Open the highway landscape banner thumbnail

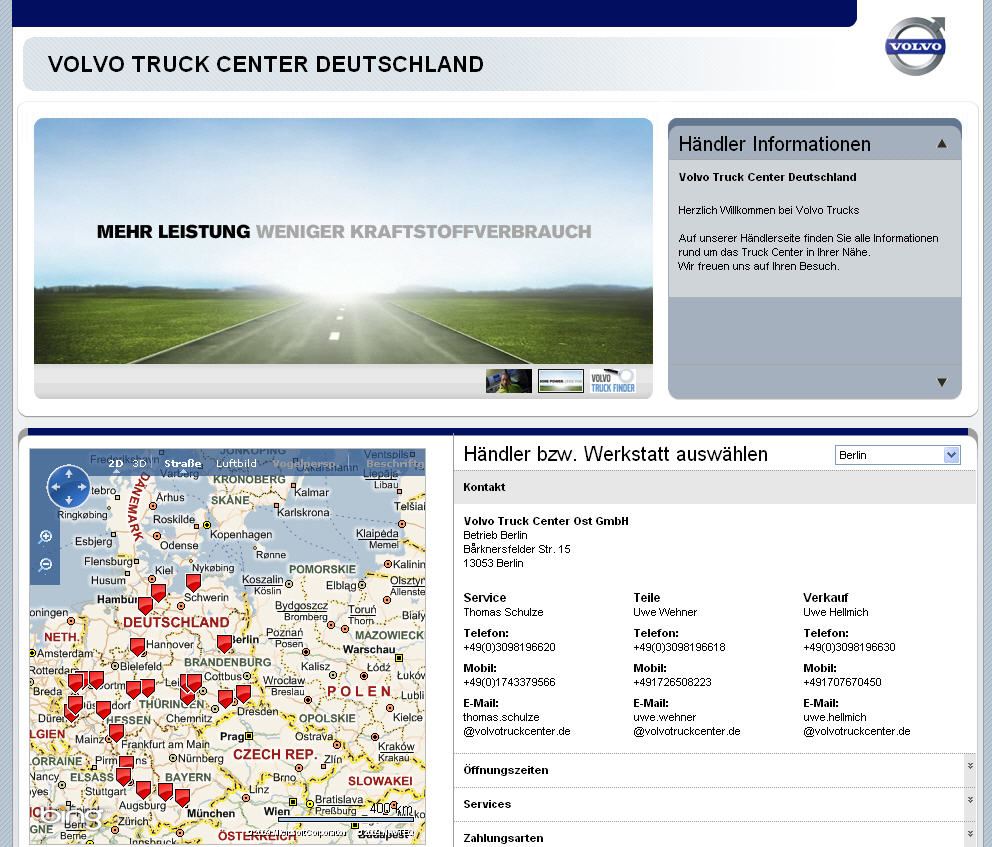(561, 381)
